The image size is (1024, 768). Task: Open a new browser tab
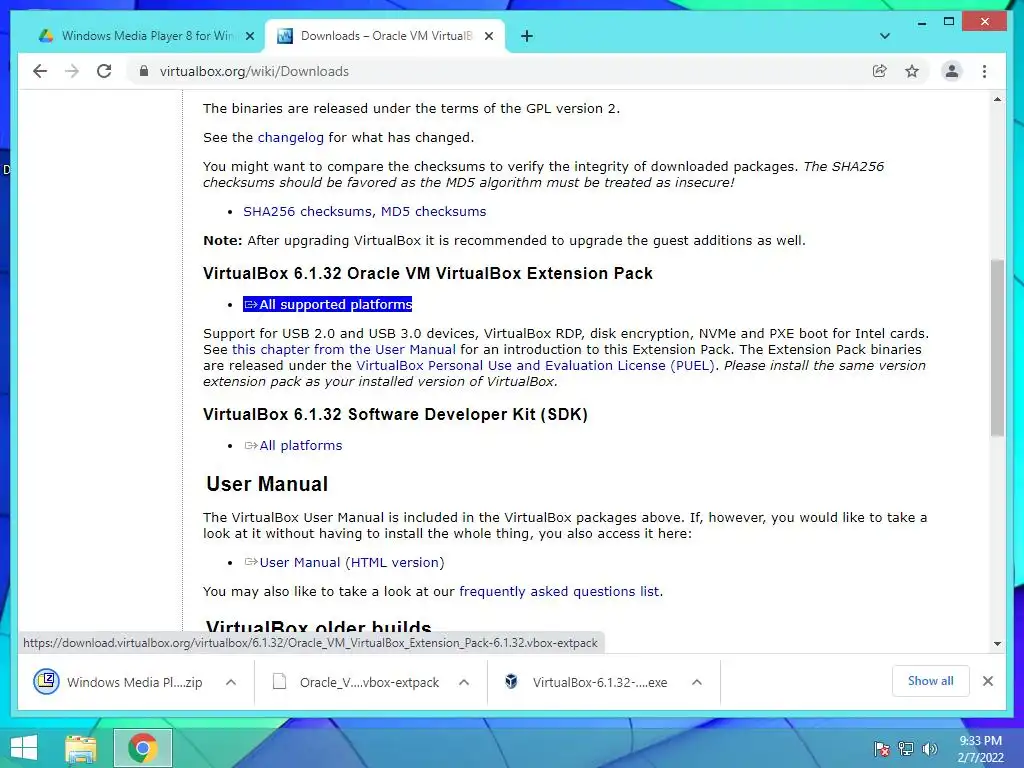click(x=527, y=36)
